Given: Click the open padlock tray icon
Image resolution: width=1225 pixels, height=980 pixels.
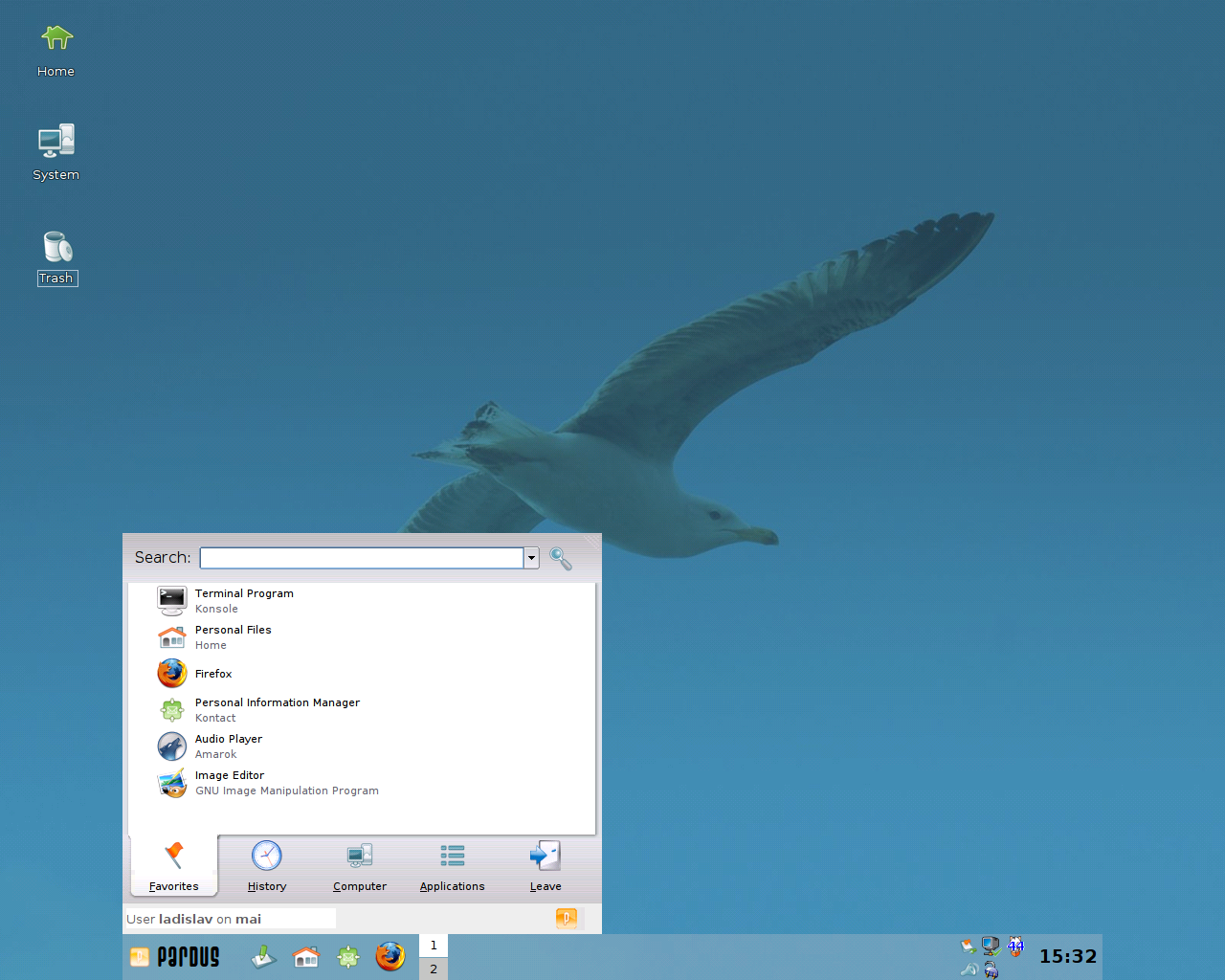Looking at the screenshot, I should [x=991, y=969].
